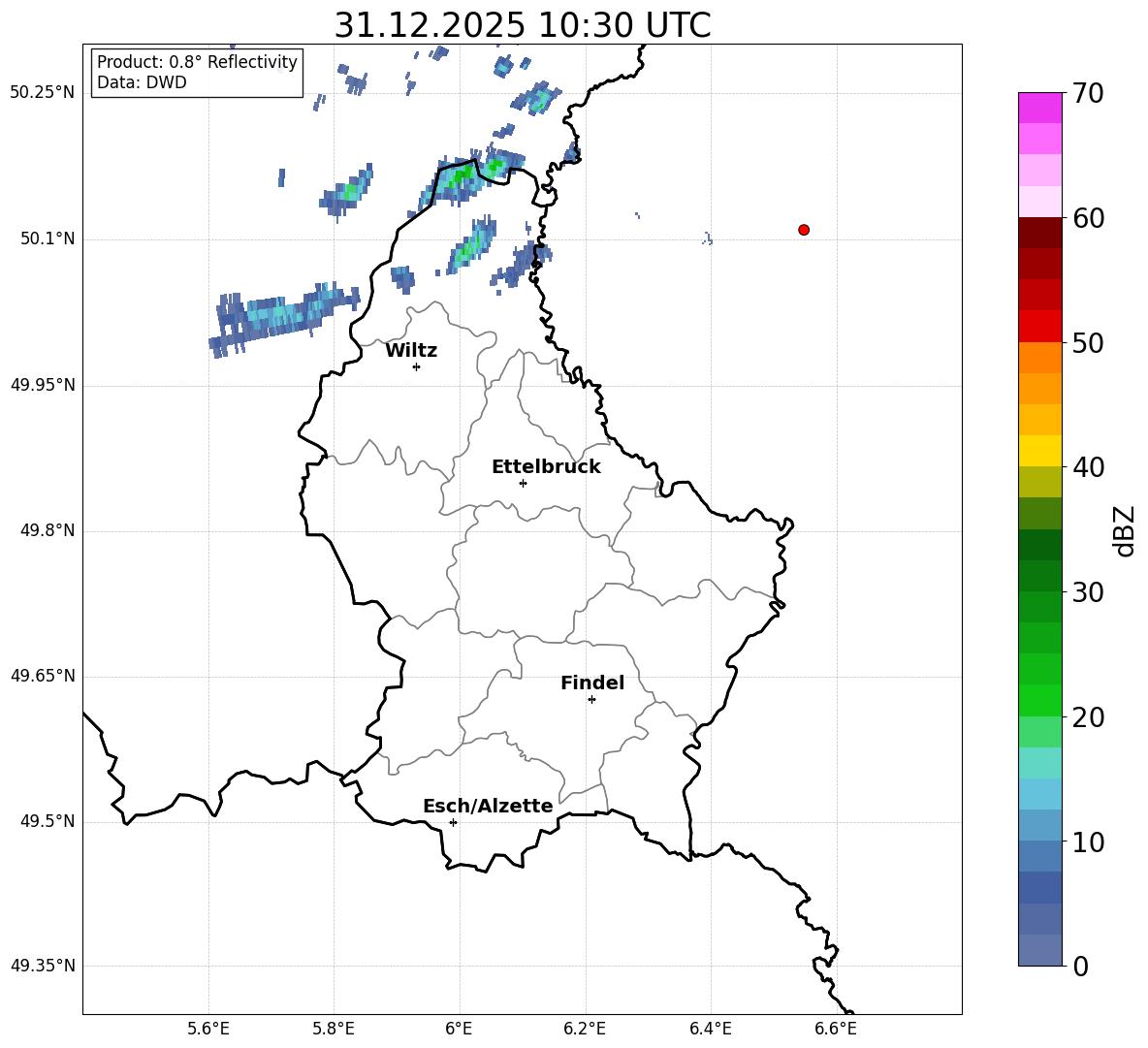This screenshot has width=1148, height=1048.
Task: Click the 0 label on the colorbar
Action: pyautogui.click(x=1081, y=966)
